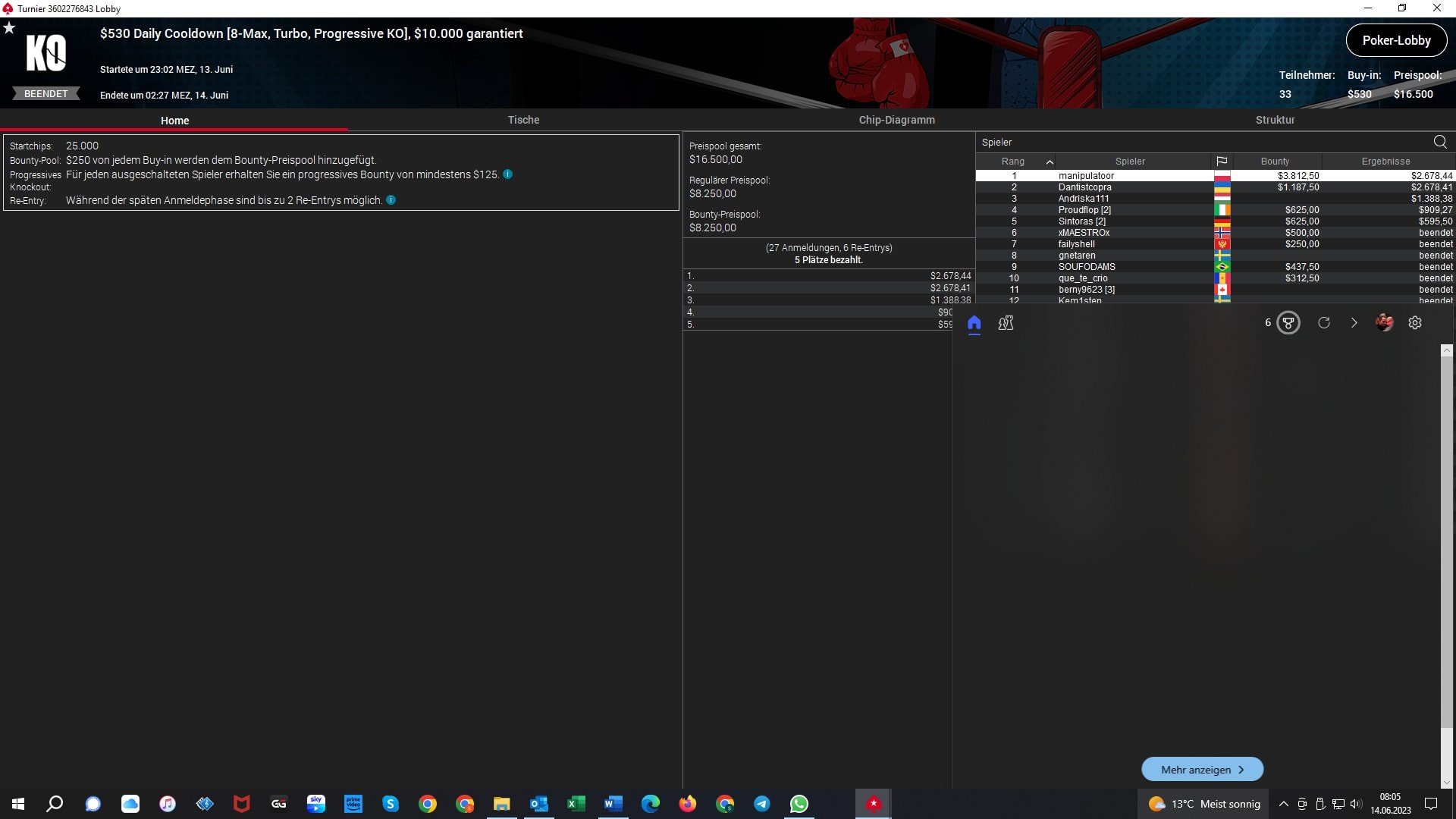Sort by the country flag column
The height and width of the screenshot is (819, 1456).
point(1222,162)
